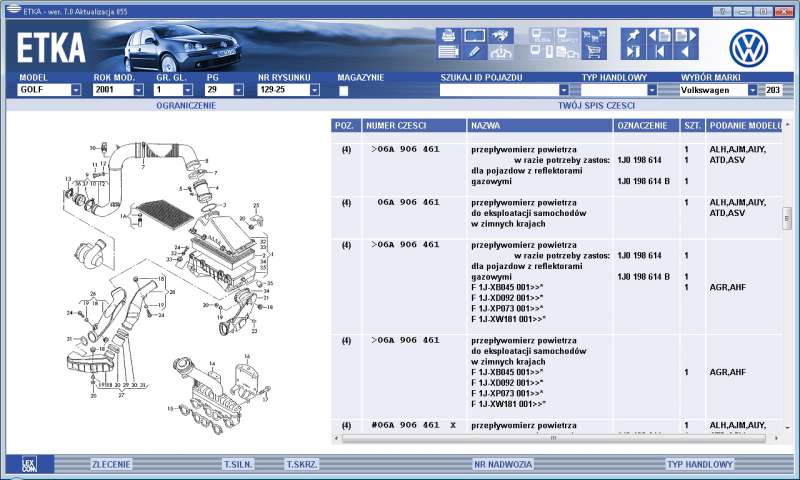Click the monitor with phone icon
The width and height of the screenshot is (800, 480).
click(541, 52)
